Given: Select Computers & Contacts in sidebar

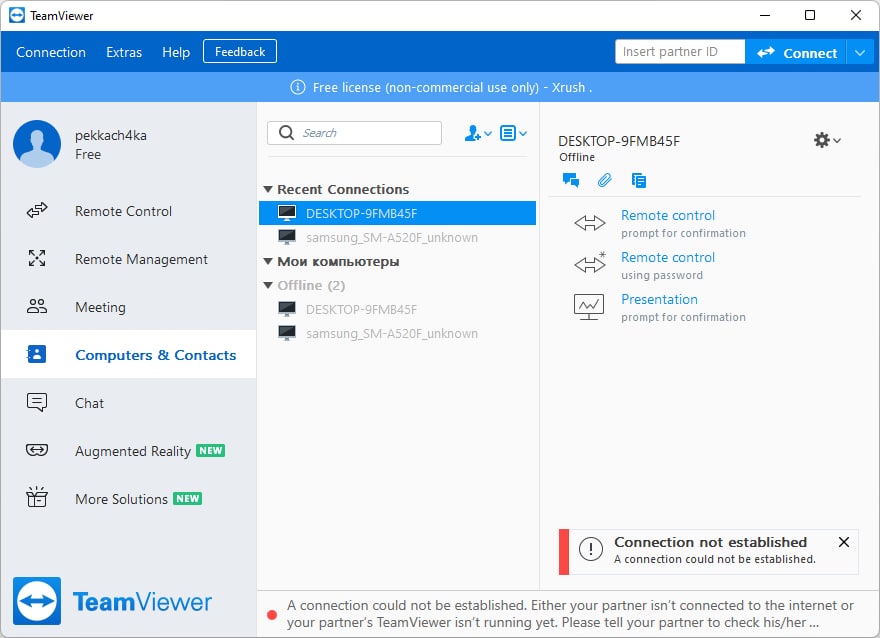Looking at the screenshot, I should click(129, 355).
